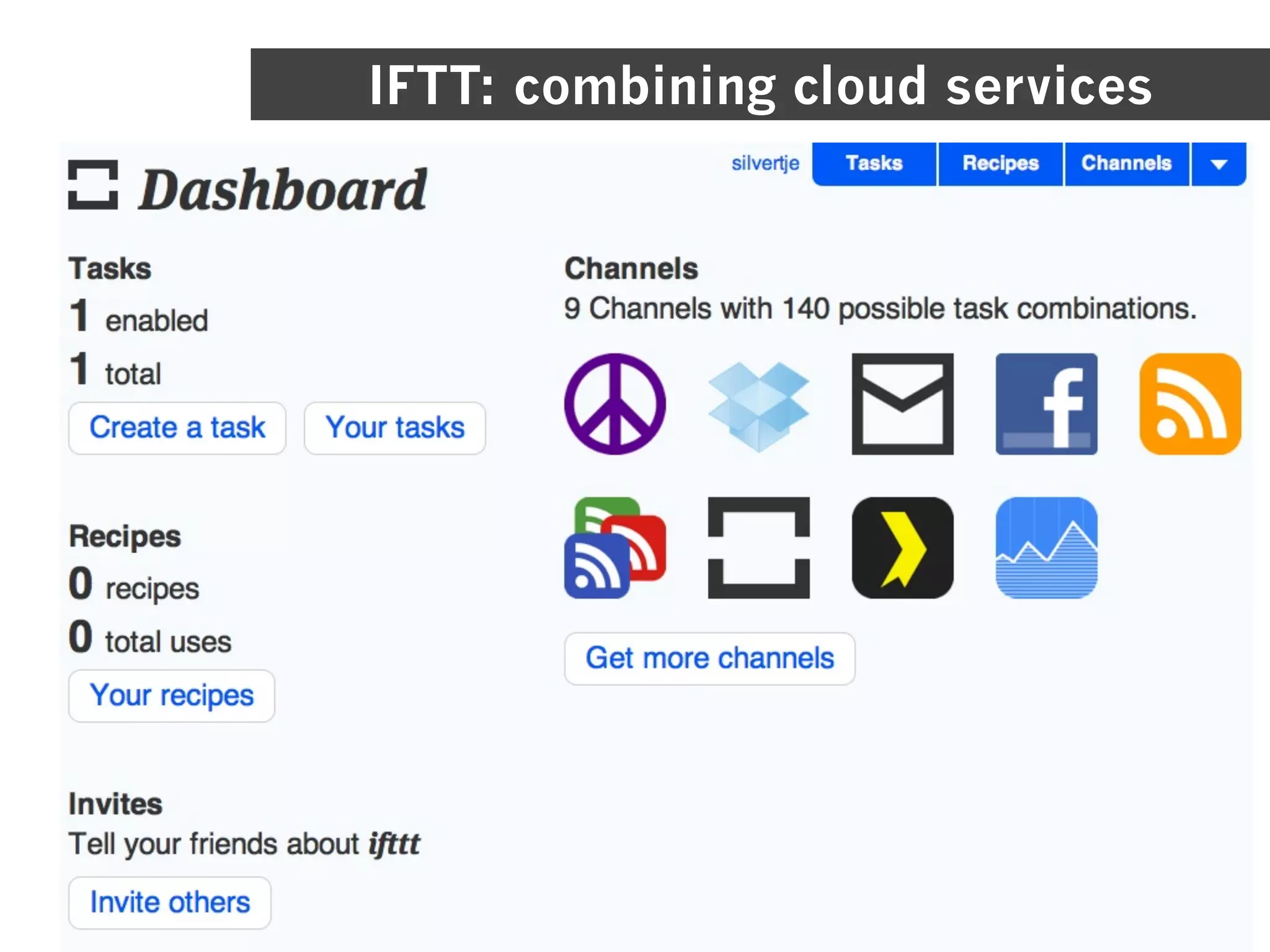Click the Dashboard heading

tap(283, 189)
